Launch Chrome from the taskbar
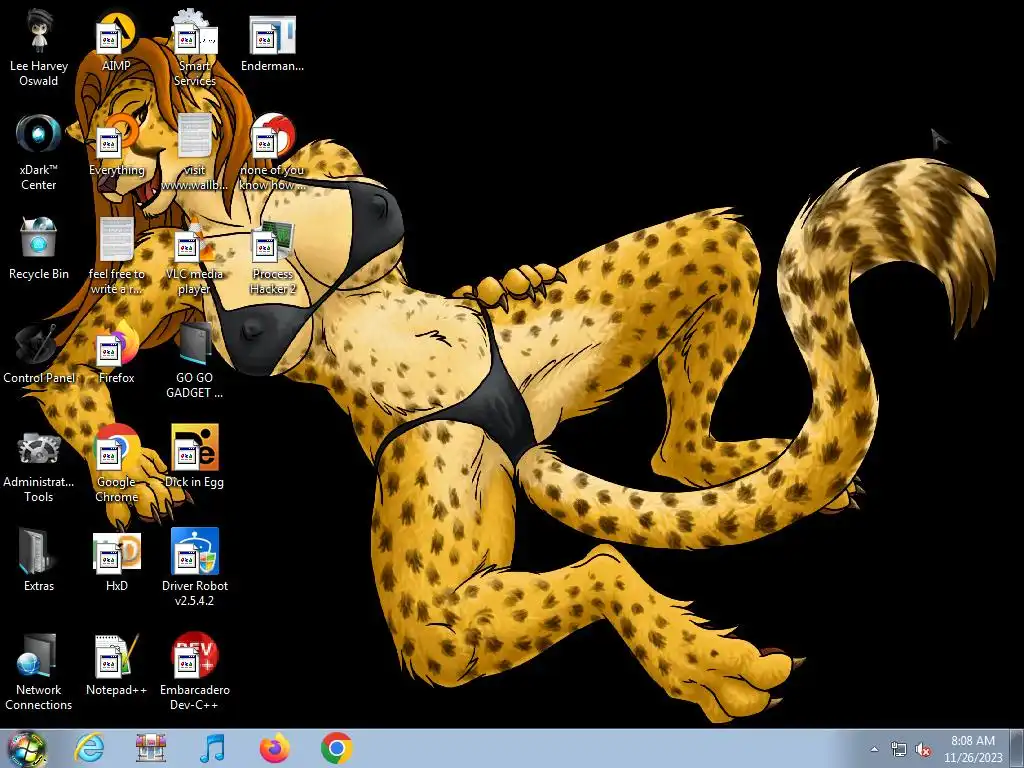 [x=336, y=748]
